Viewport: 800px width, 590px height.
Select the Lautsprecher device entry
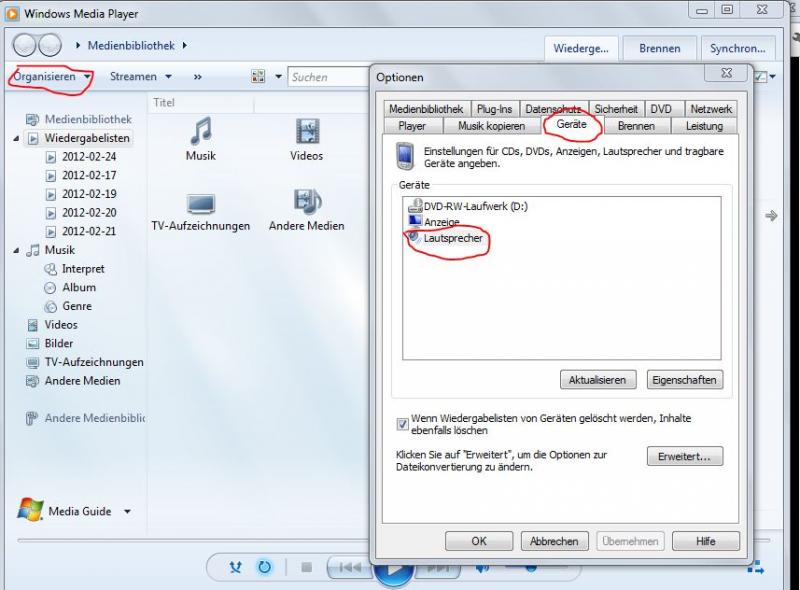tap(445, 238)
